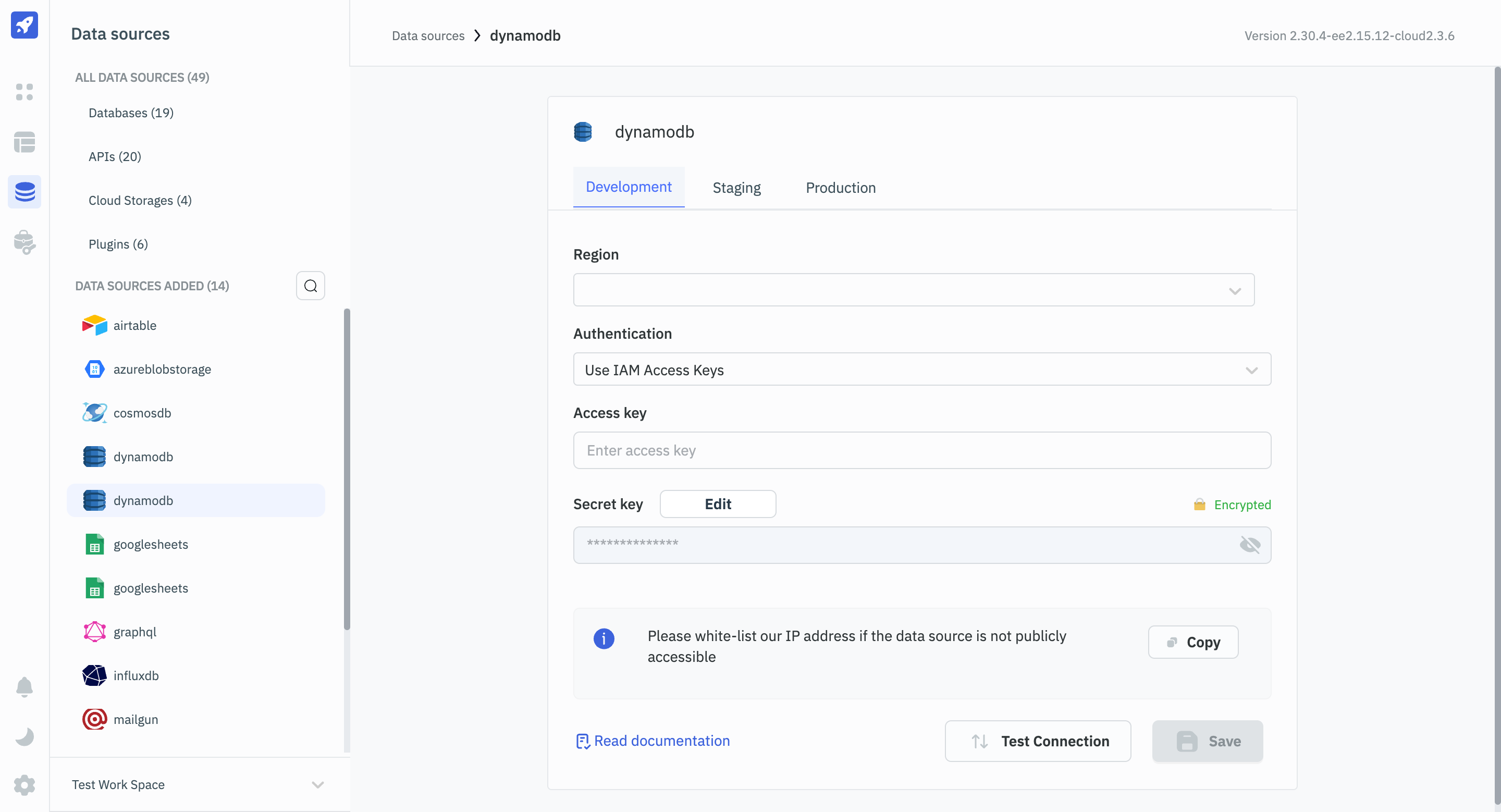The height and width of the screenshot is (812, 1501).
Task: Click the Mailgun data source icon
Action: (x=93, y=719)
